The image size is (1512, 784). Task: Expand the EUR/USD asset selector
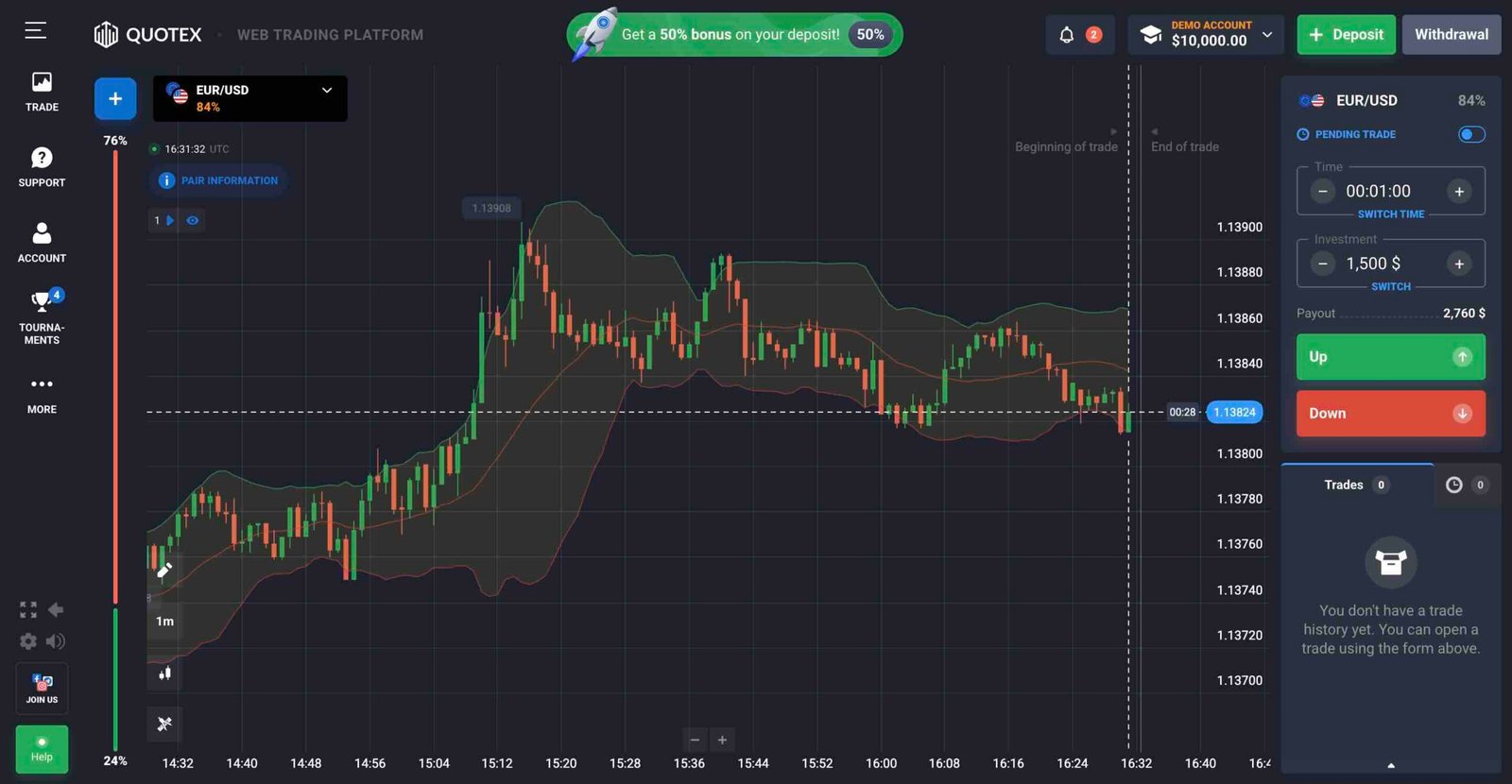[250, 98]
